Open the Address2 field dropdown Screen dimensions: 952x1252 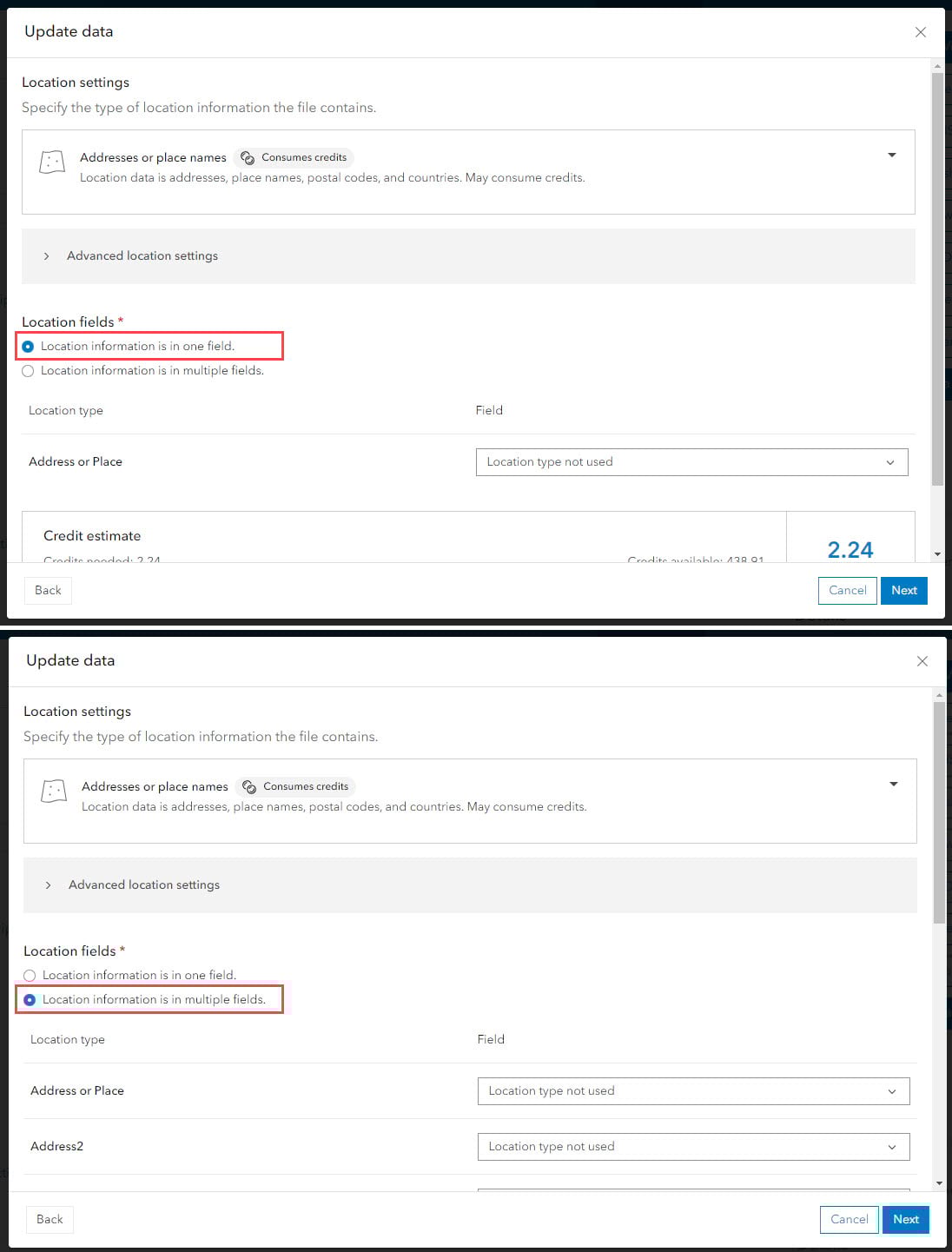click(x=692, y=1146)
